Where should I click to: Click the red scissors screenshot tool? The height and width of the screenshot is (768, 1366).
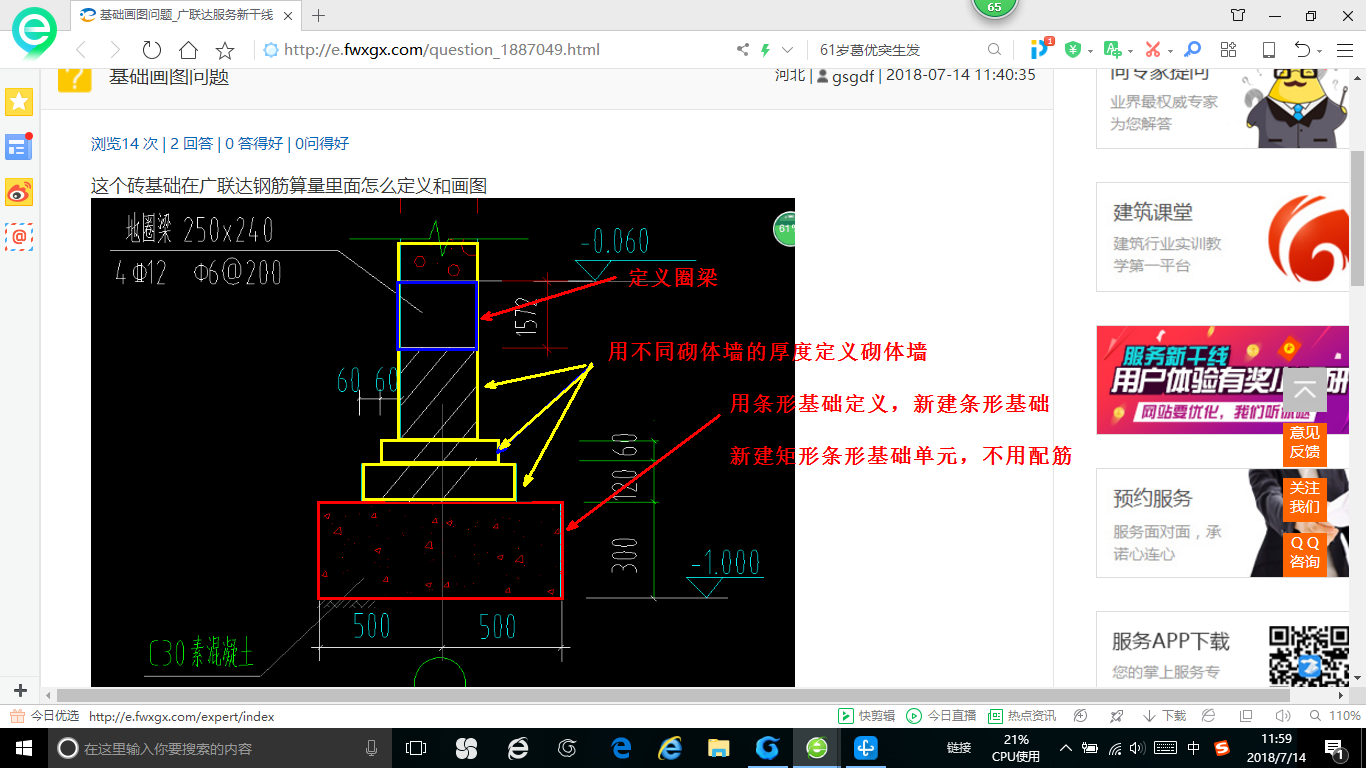[1153, 49]
